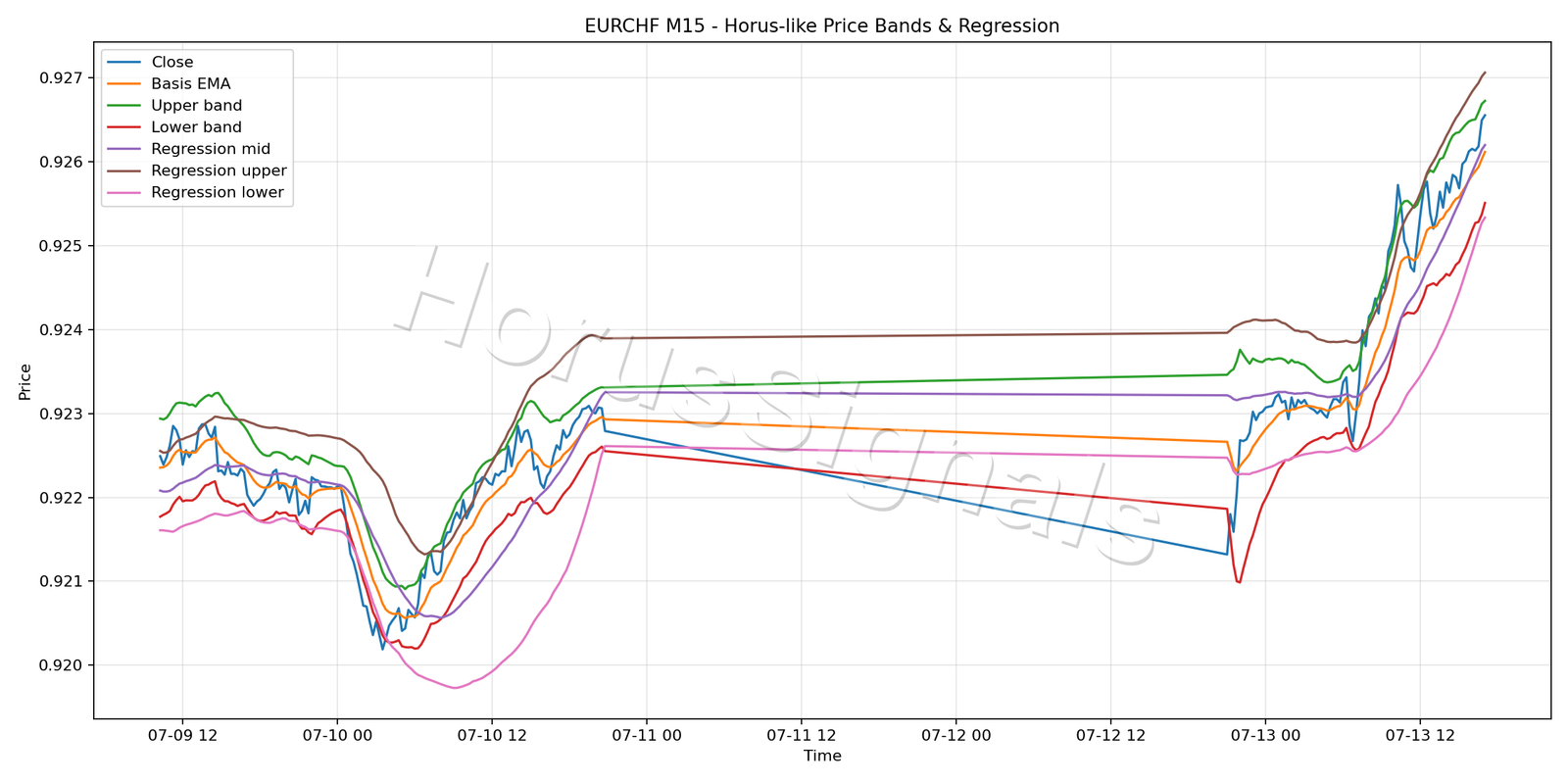The height and width of the screenshot is (784, 1568).
Task: Click the x-axis tick '07-09 12'
Action: 182,736
